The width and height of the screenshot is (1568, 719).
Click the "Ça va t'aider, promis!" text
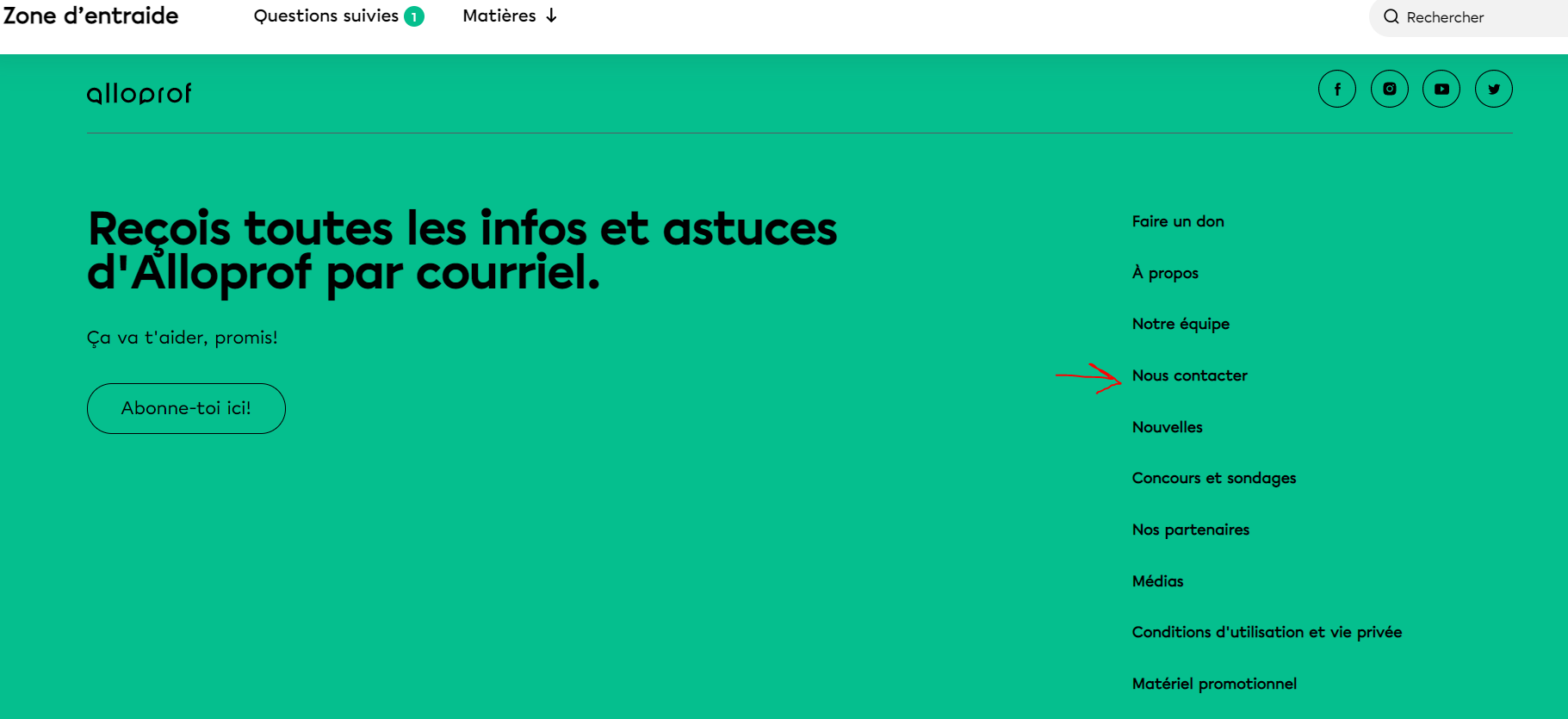(x=183, y=338)
